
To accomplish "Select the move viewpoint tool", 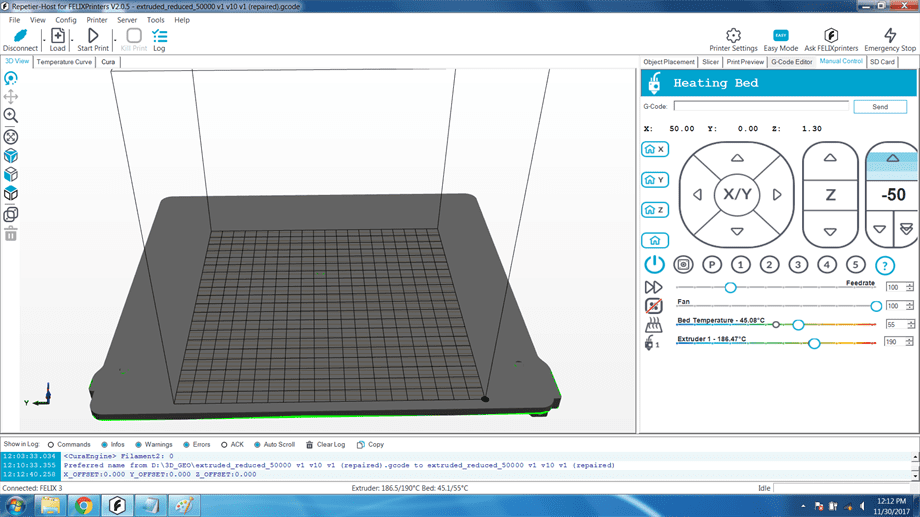I will 11,97.
